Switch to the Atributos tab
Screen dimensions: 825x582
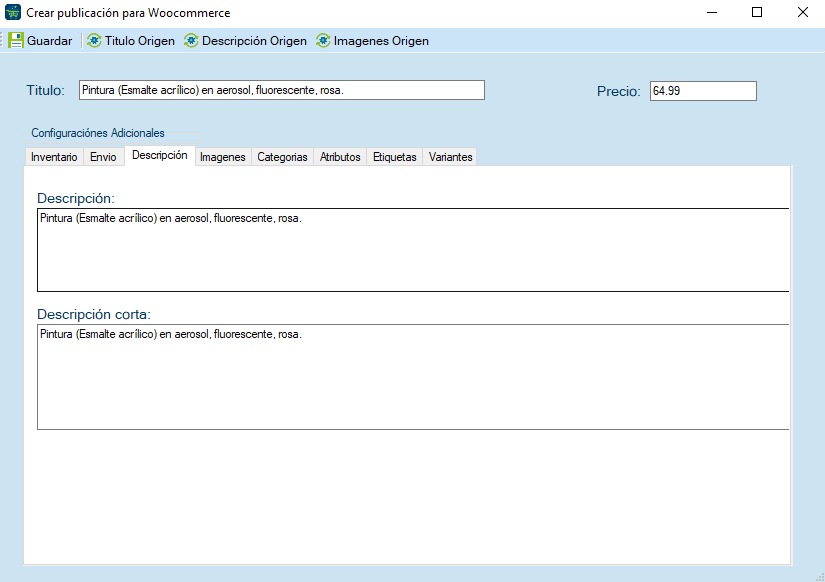(x=340, y=157)
